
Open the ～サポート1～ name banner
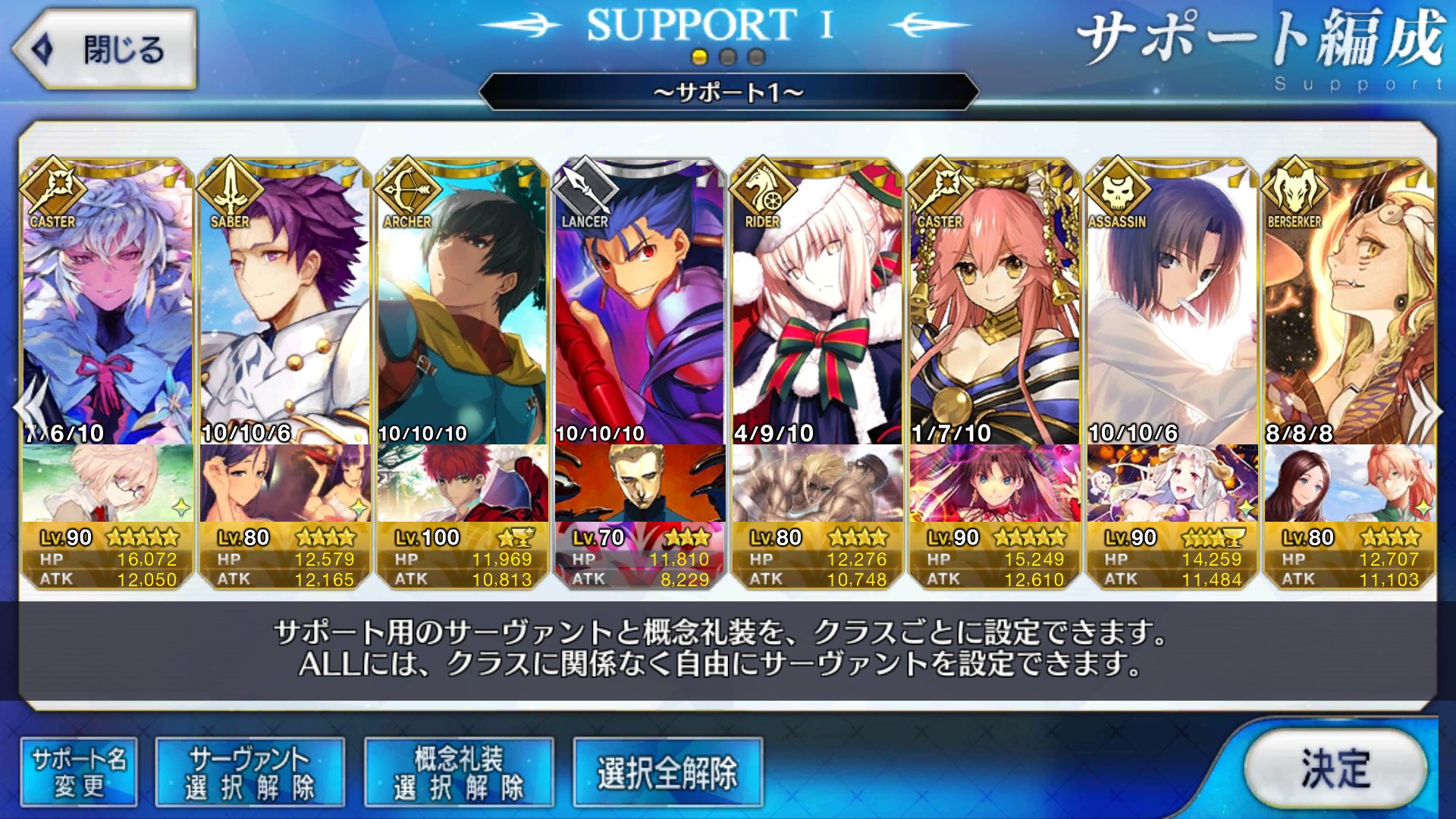(729, 93)
